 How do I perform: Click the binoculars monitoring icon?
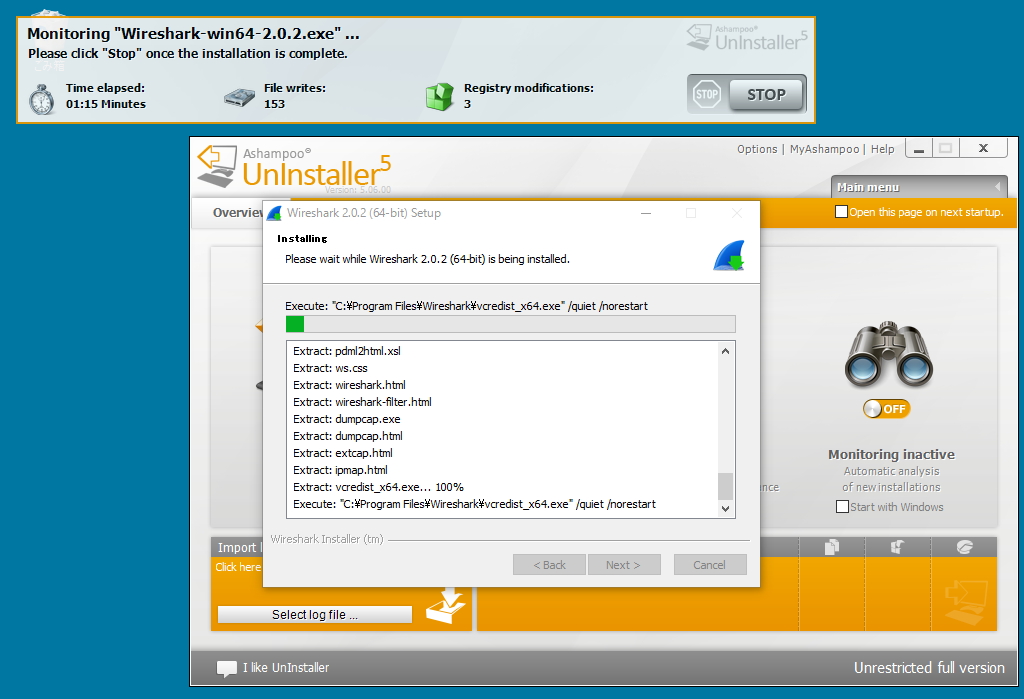click(x=889, y=353)
